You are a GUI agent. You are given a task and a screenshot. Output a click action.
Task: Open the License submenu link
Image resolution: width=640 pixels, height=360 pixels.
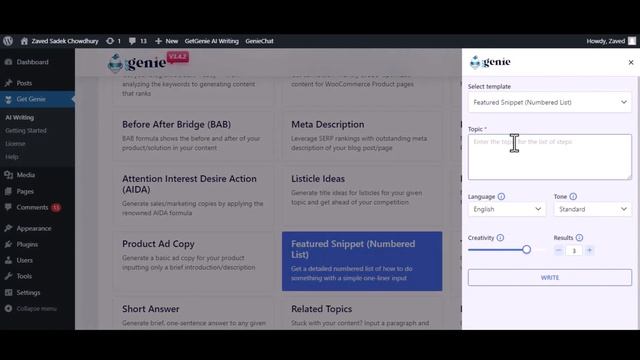tap(16, 144)
